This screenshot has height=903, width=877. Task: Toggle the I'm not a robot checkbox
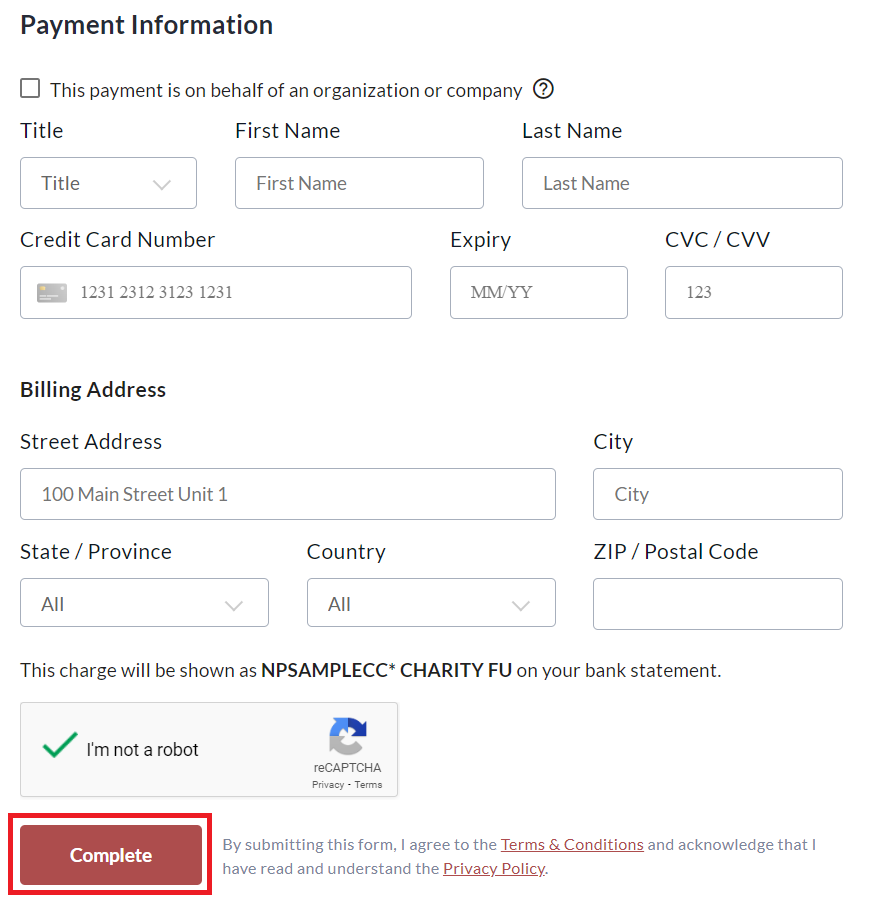(x=60, y=746)
